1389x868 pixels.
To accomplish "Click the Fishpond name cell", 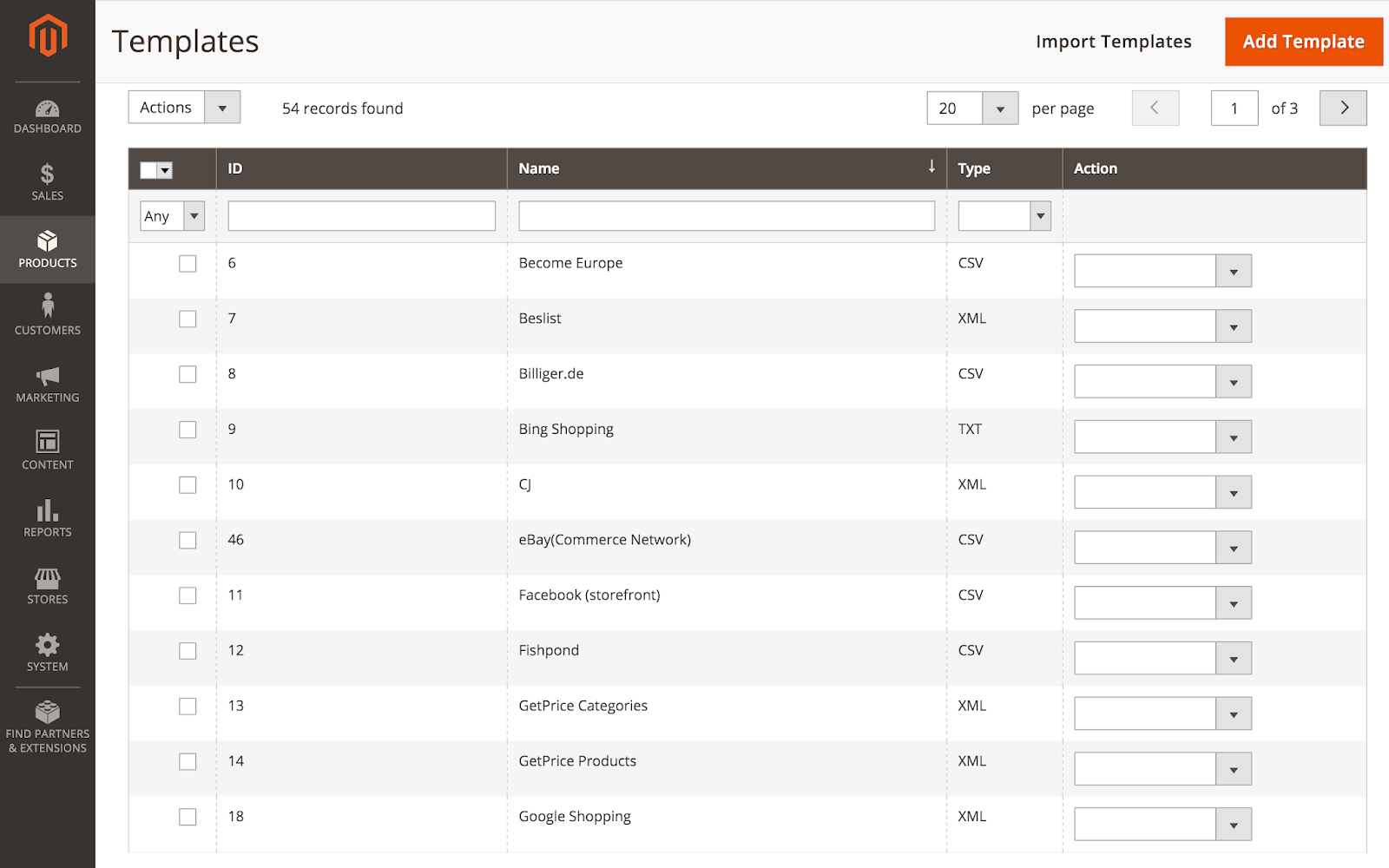I will [x=727, y=659].
